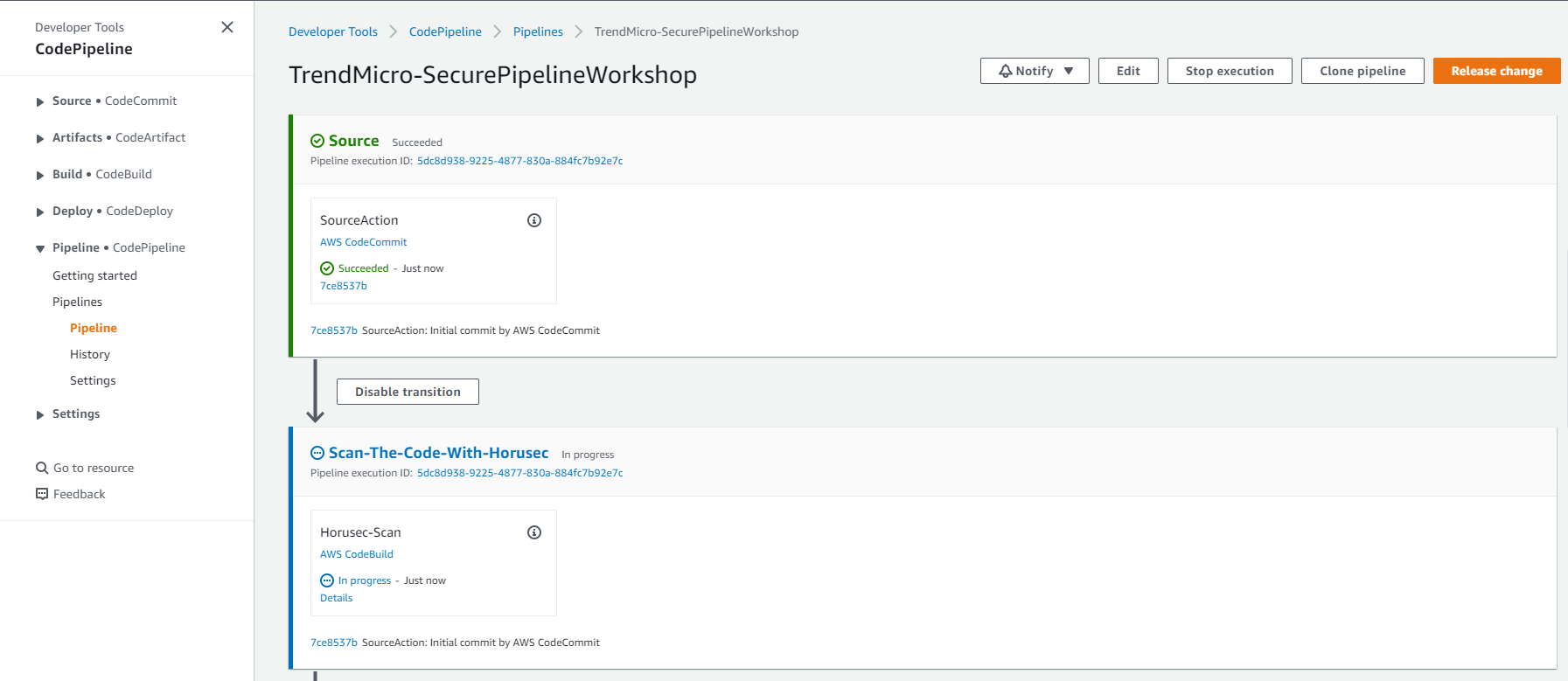This screenshot has height=681, width=1568.
Task: Click the SourceAction Succeeded status icon
Action: pyautogui.click(x=327, y=268)
